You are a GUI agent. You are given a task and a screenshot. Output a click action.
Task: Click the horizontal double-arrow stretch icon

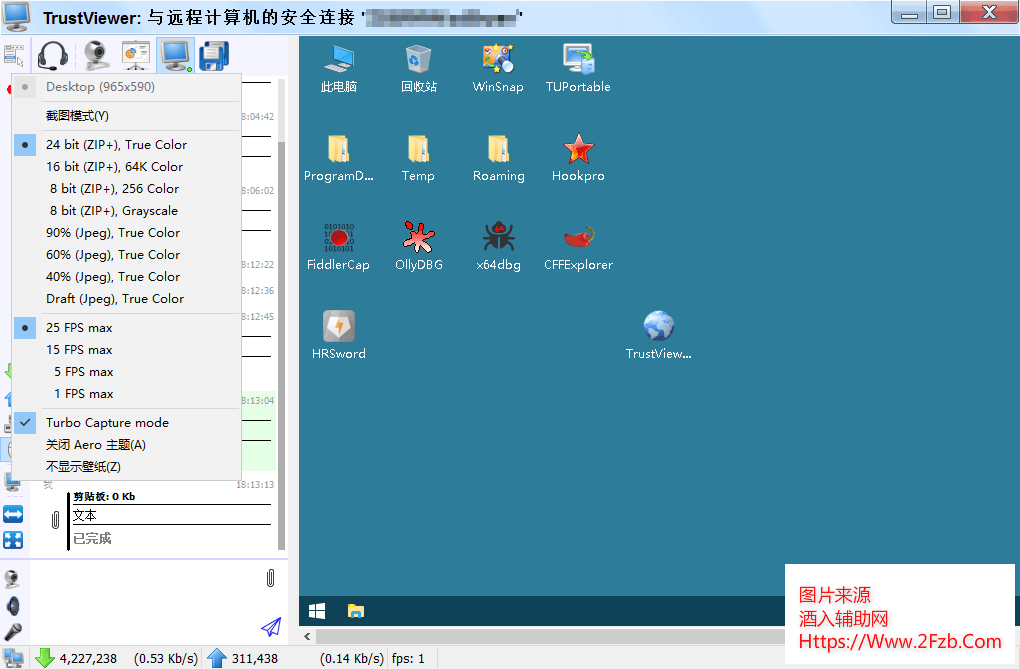point(13,514)
